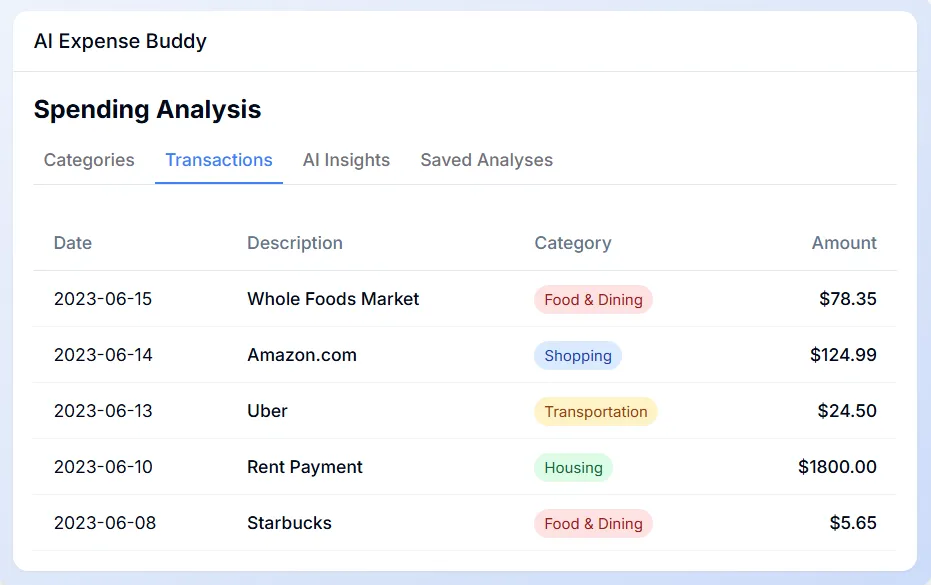Switch to the Transactions tab

219,160
